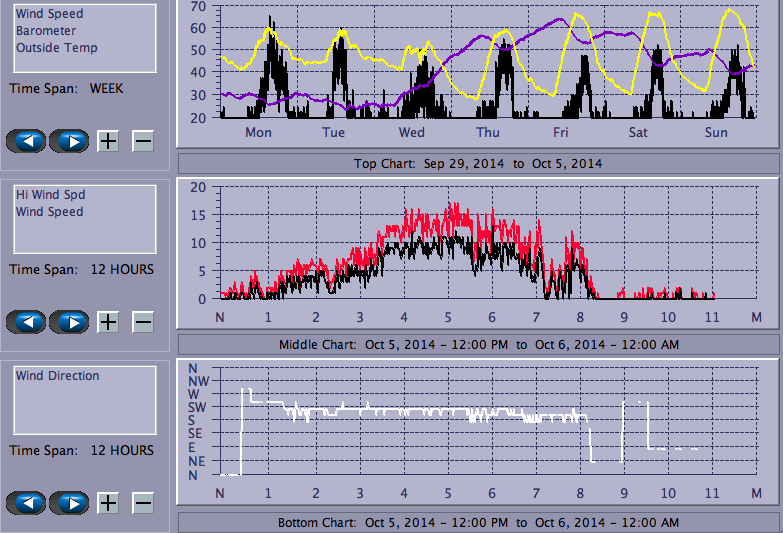Click the Bottom Chart date range label
783x533 pixels.
pyautogui.click(x=478, y=522)
